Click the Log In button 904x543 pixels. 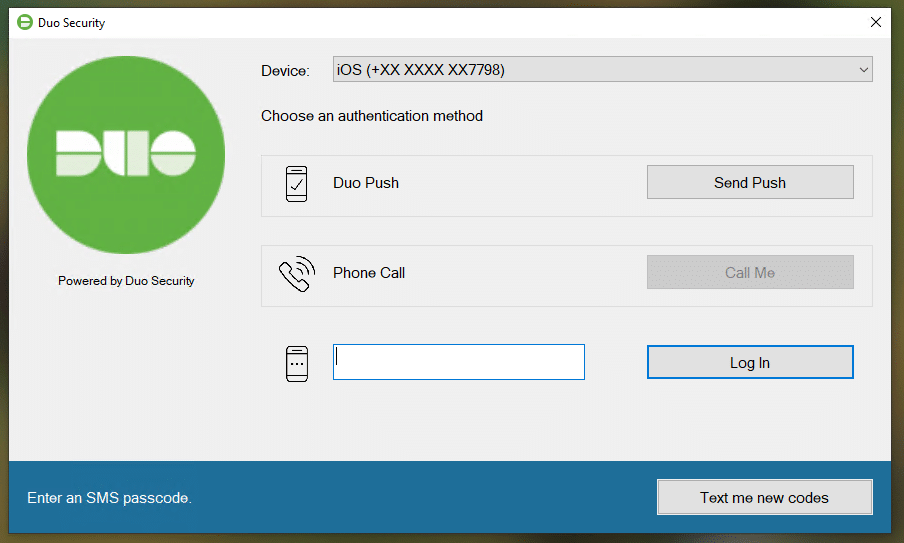tap(750, 362)
